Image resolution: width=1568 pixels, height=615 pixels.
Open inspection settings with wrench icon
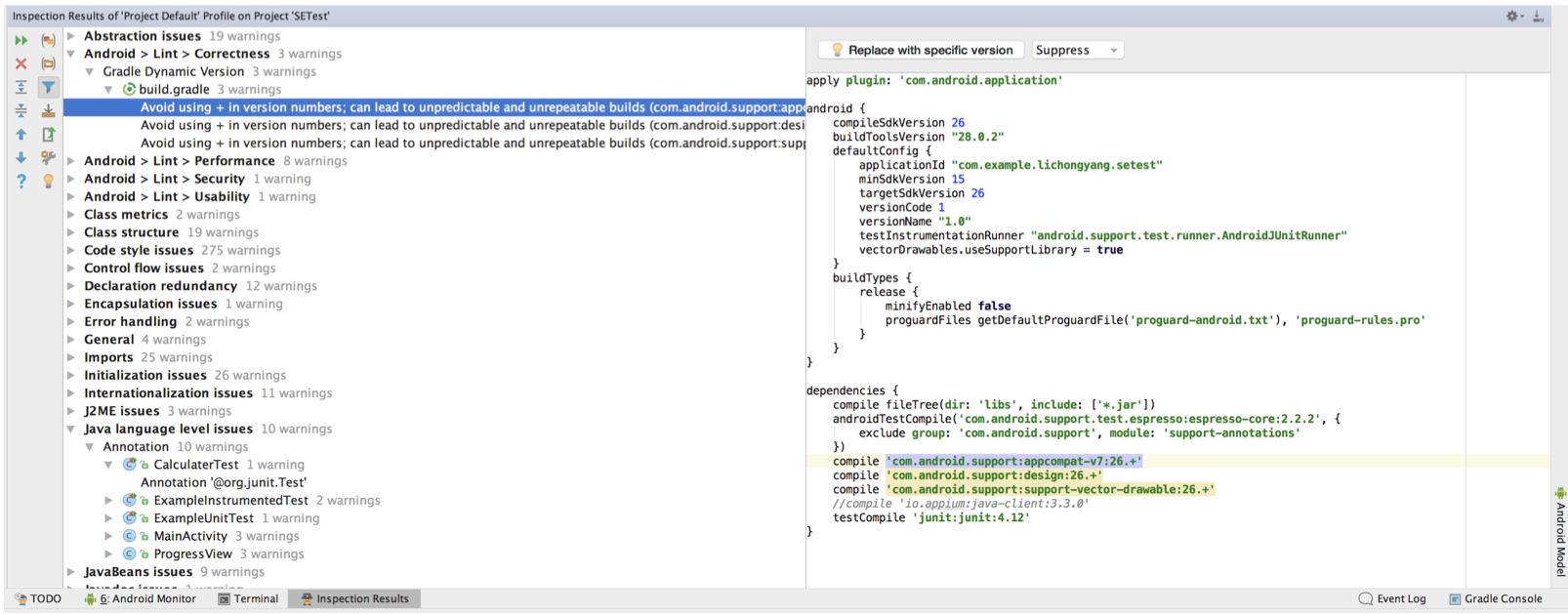(x=48, y=157)
